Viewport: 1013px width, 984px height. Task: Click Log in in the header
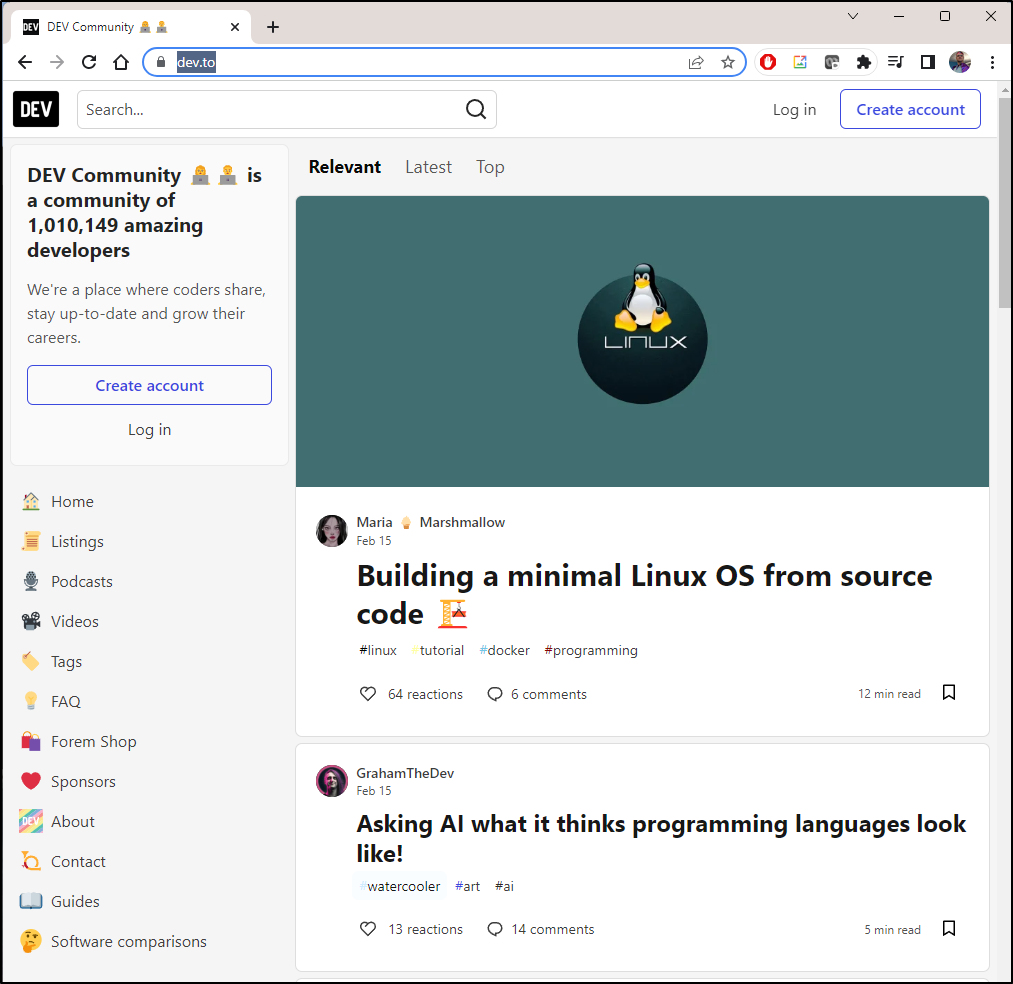pyautogui.click(x=795, y=109)
